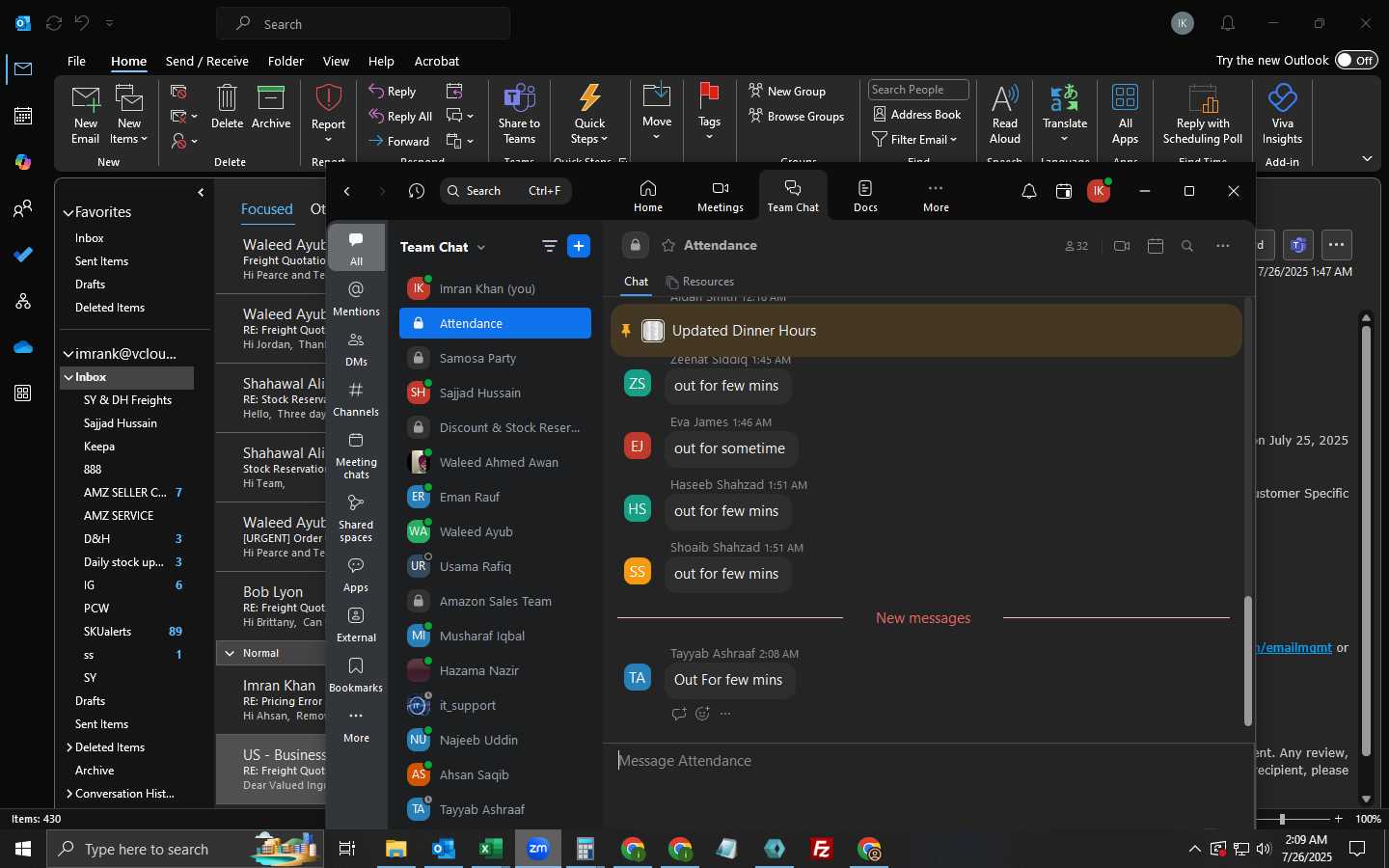Open emailmgmt link in reading pane

1294,647
